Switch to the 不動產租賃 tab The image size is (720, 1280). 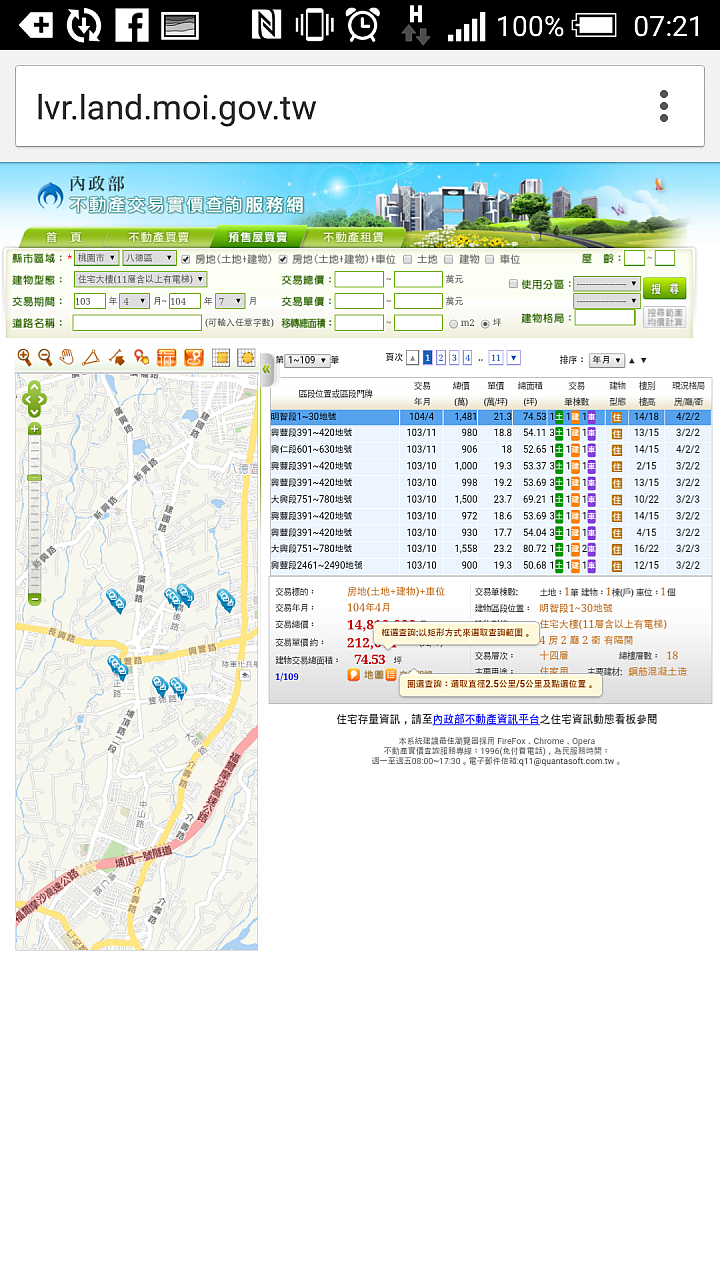[x=353, y=237]
